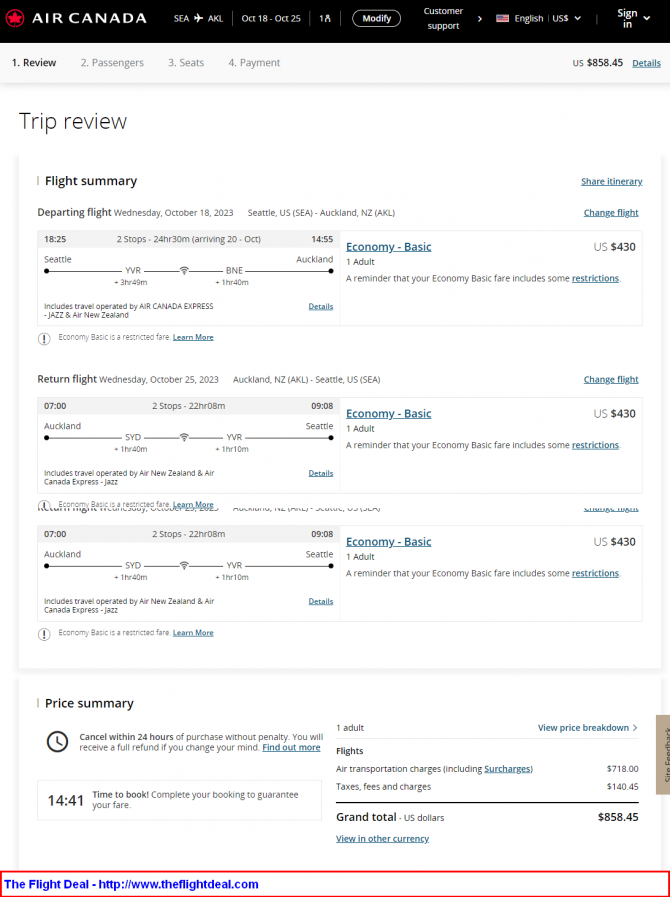Click the US flag language icon

[502, 18]
